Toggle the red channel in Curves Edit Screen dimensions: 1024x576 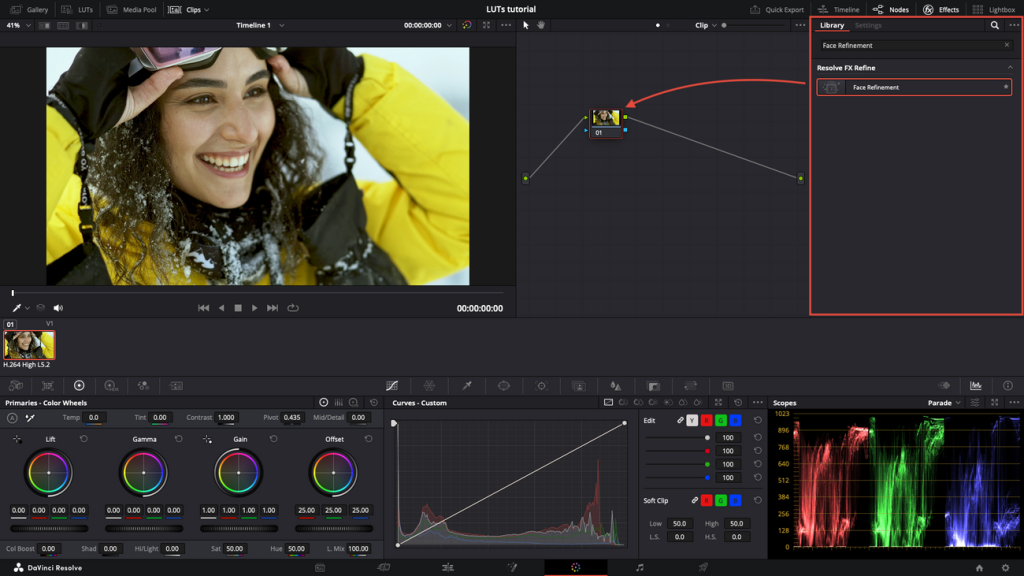(x=706, y=420)
